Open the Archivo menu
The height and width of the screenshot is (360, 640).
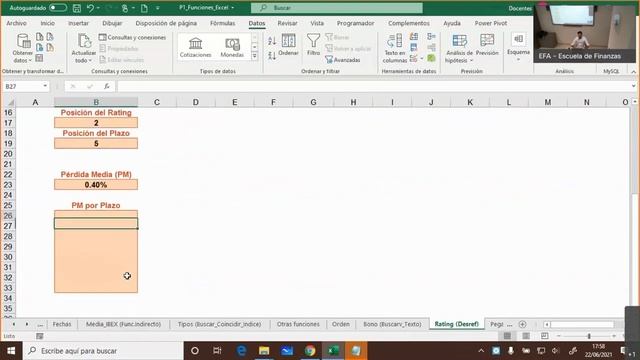click(16, 23)
